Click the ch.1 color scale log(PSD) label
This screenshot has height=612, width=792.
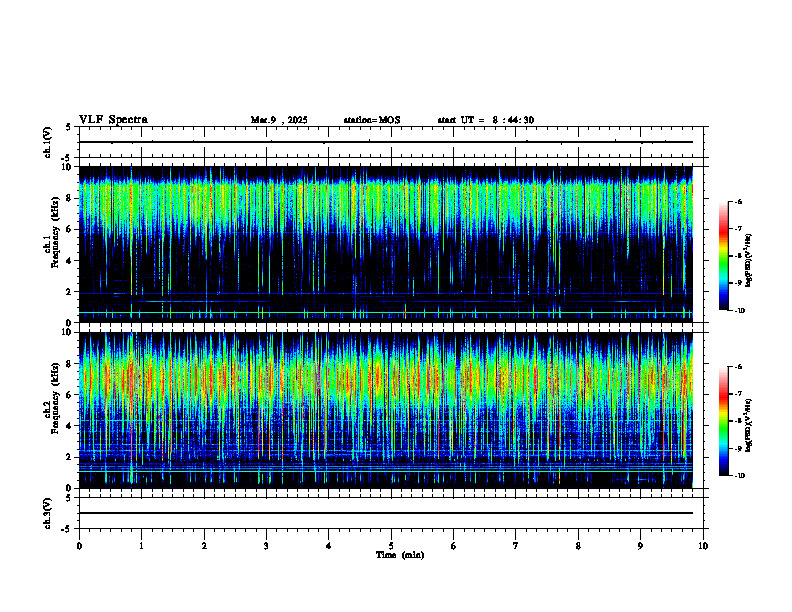click(x=749, y=260)
